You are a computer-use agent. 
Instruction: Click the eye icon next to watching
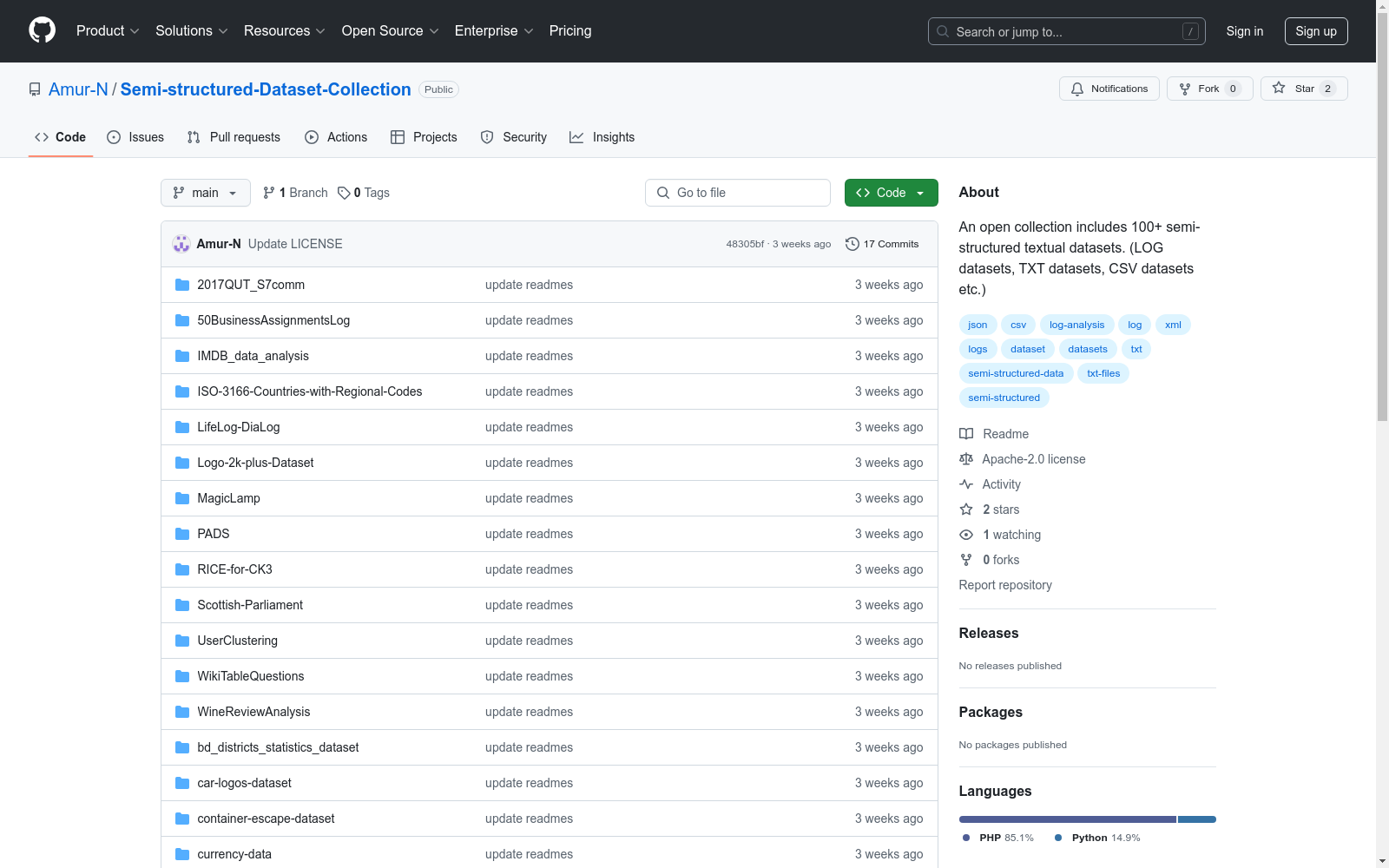tap(966, 535)
